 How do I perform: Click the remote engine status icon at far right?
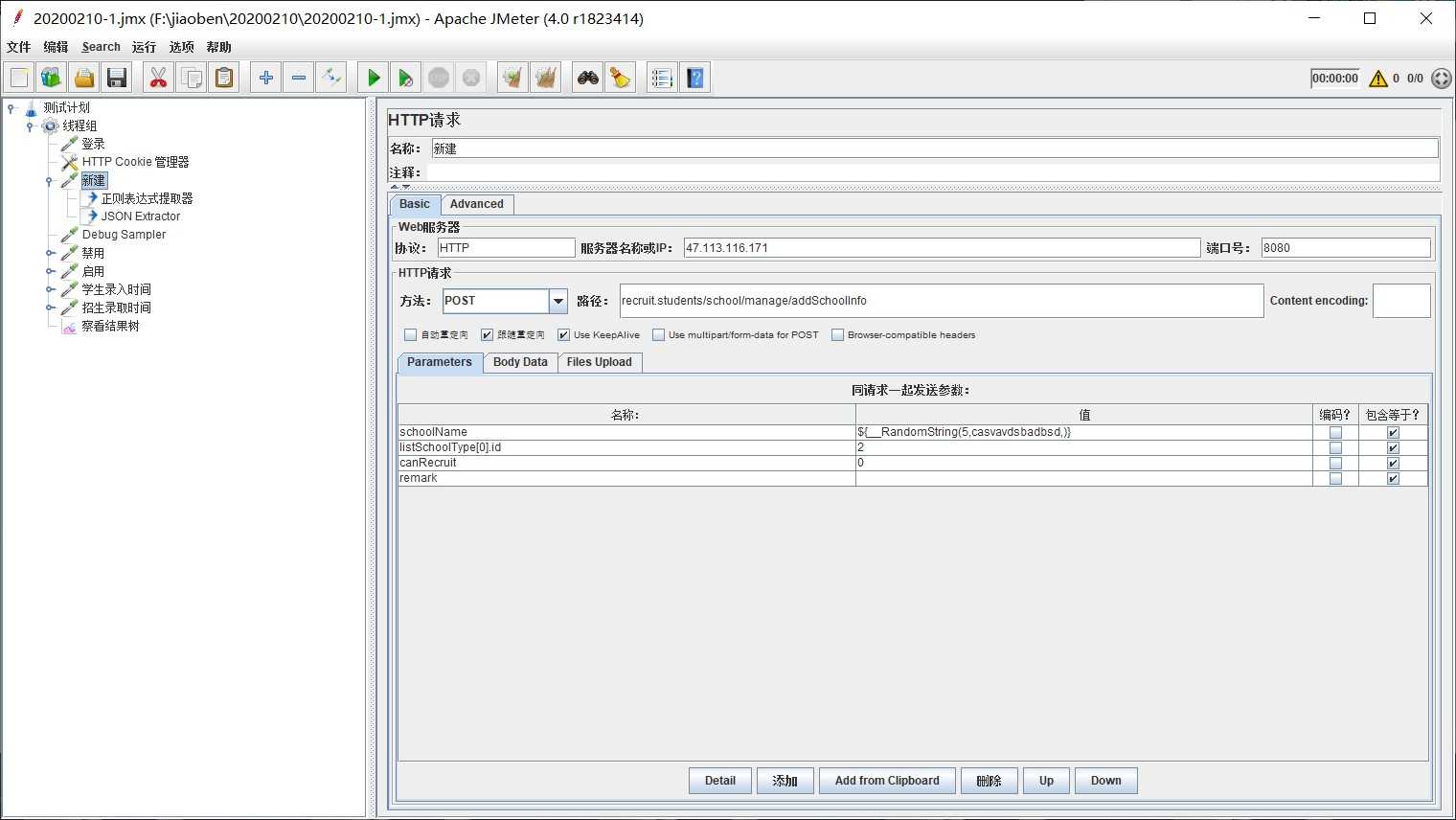point(1441,79)
